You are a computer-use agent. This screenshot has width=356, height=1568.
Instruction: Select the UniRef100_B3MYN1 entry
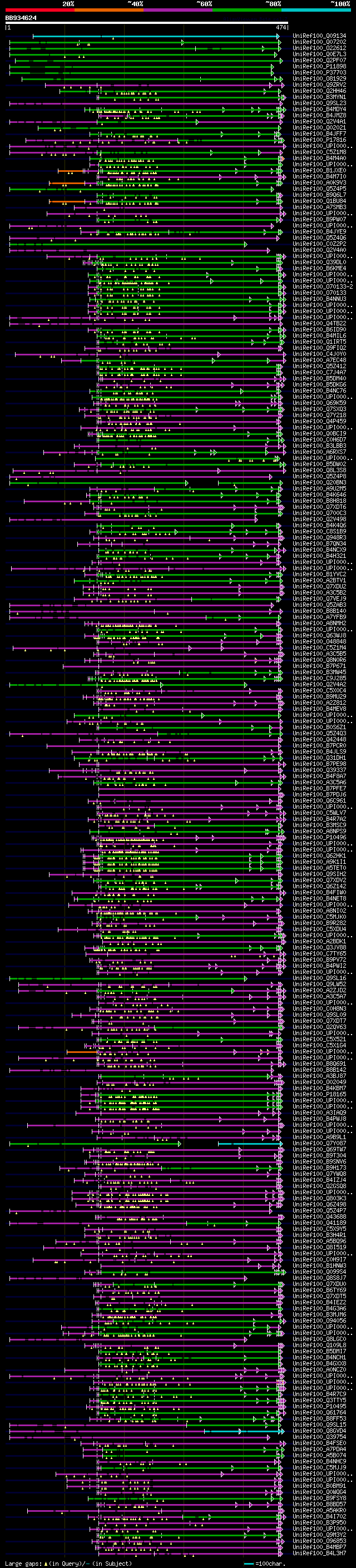[x=319, y=97]
